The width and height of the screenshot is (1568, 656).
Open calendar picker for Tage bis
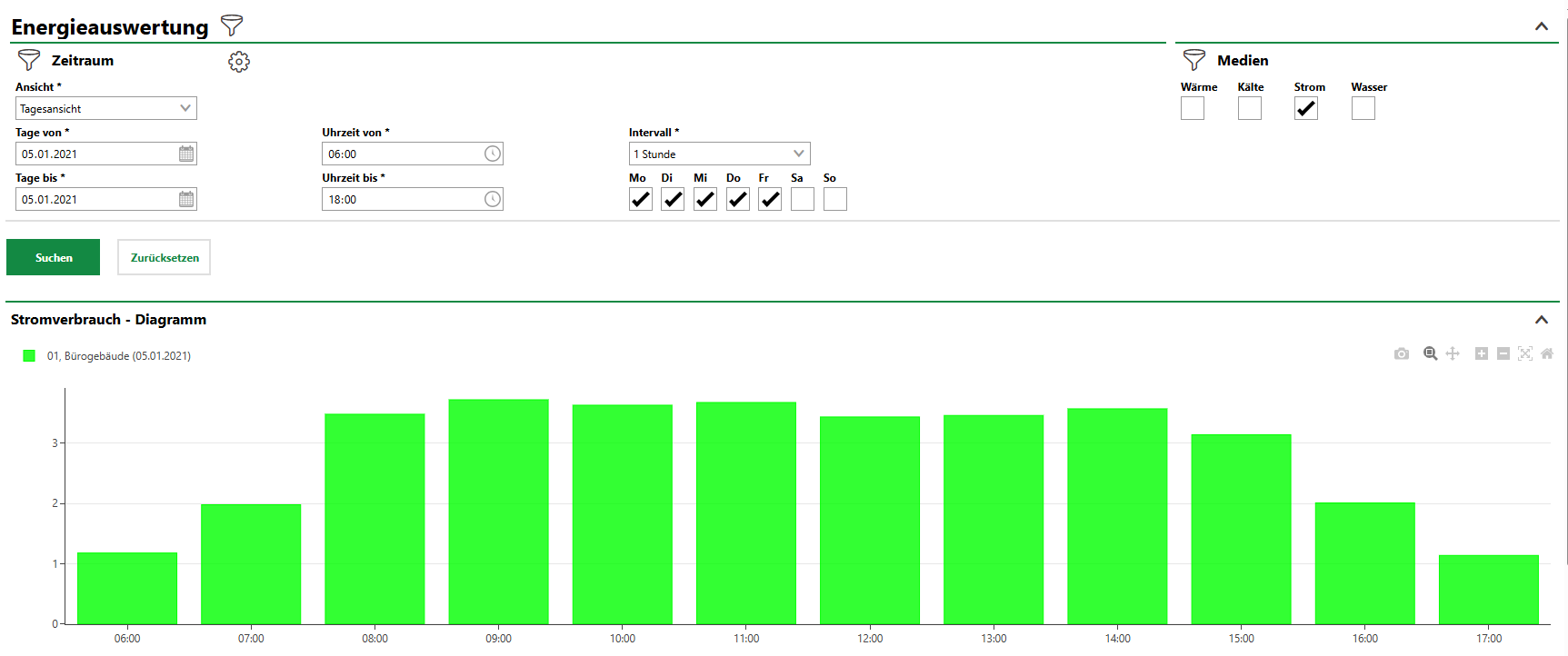coord(186,199)
